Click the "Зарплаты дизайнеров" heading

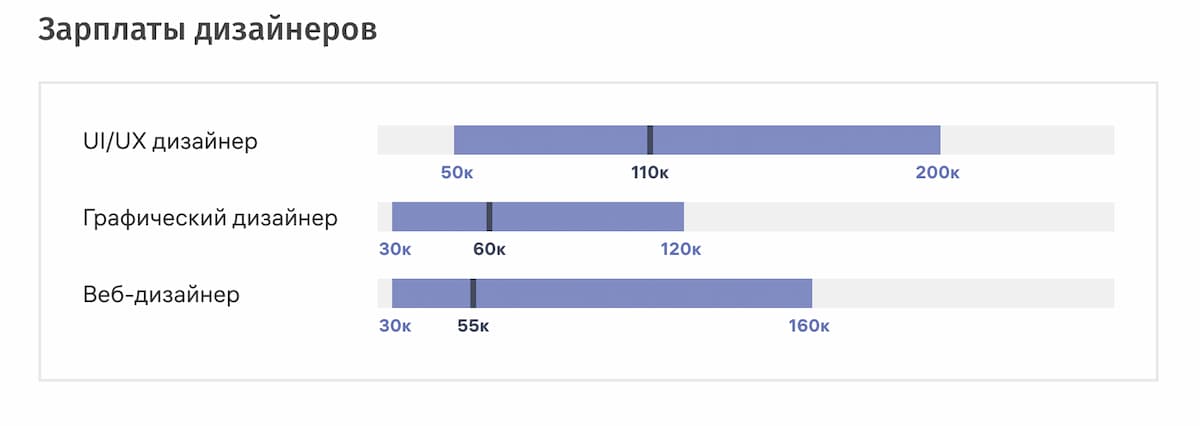pos(207,30)
